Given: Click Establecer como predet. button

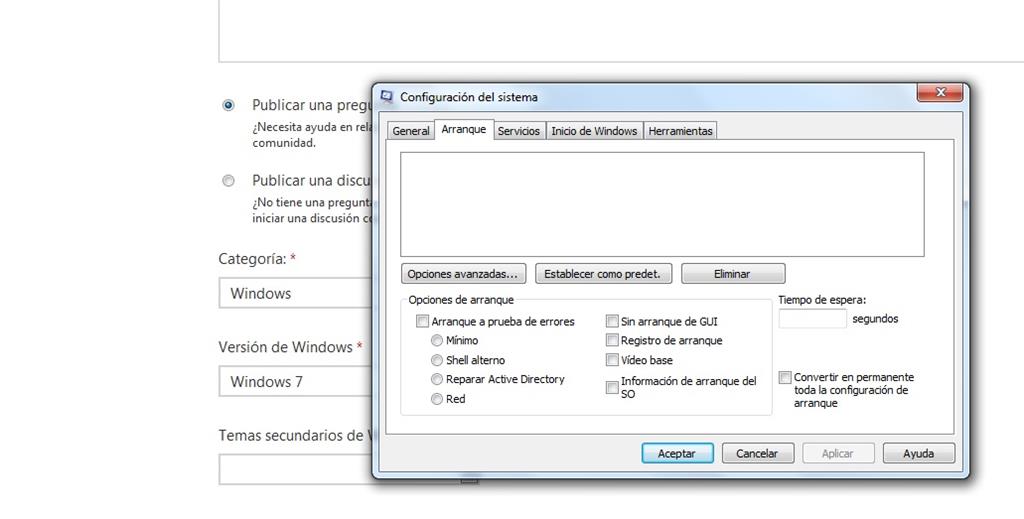Looking at the screenshot, I should point(602,274).
